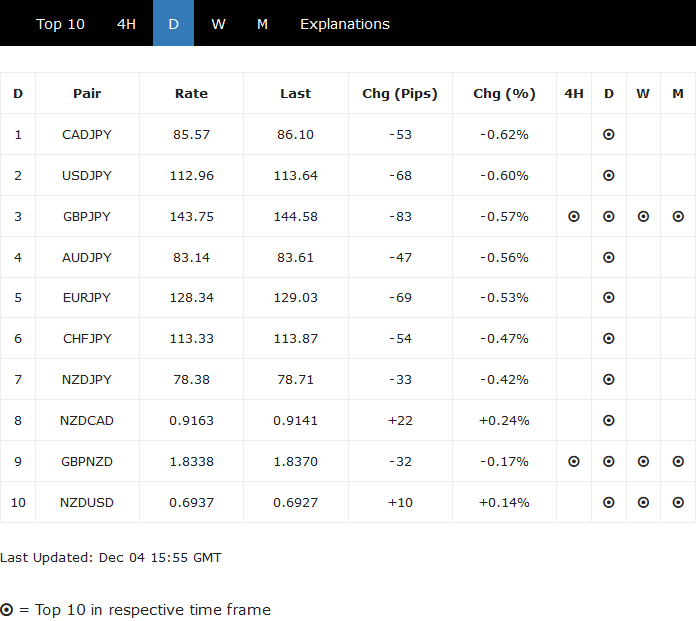Open the W weekly tab
Image resolution: width=696 pixels, height=621 pixels.
[218, 24]
